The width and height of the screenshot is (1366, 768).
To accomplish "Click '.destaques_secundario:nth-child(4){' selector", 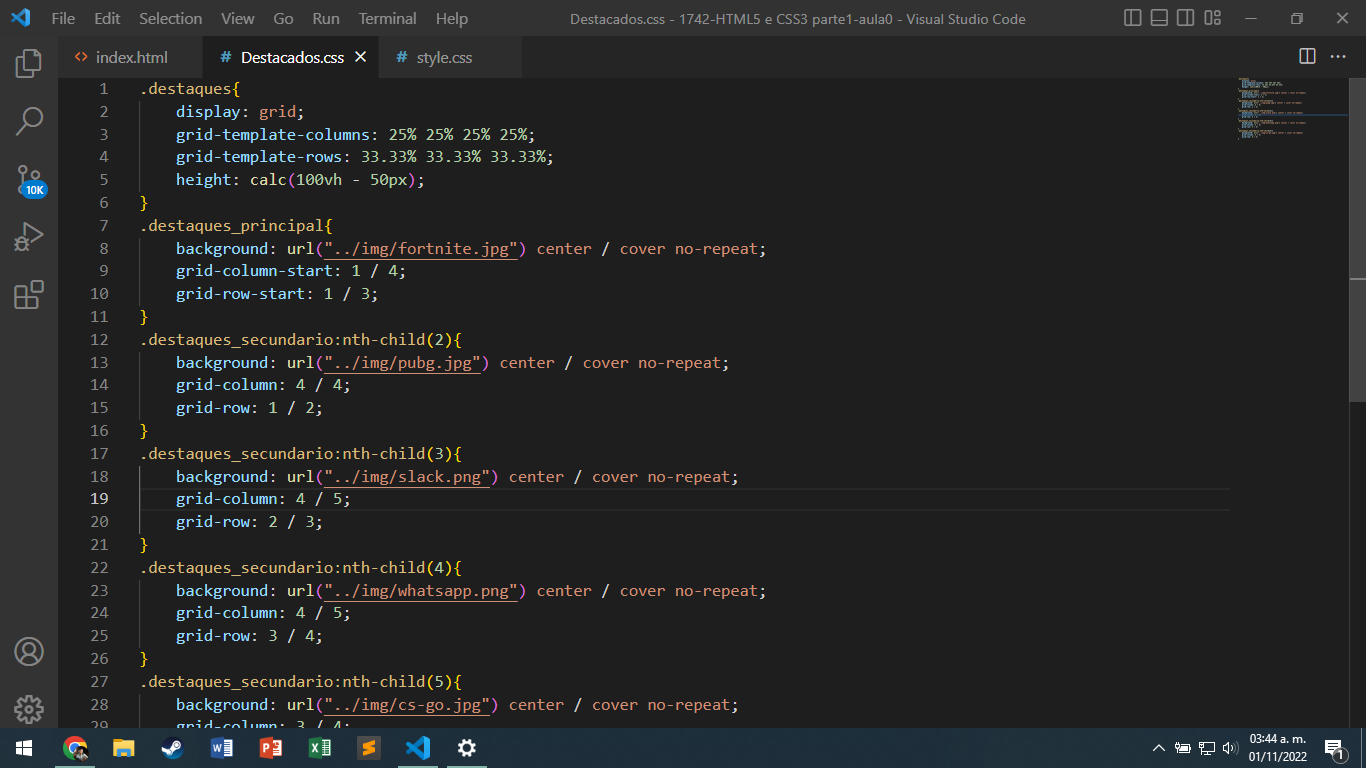I will 300,567.
